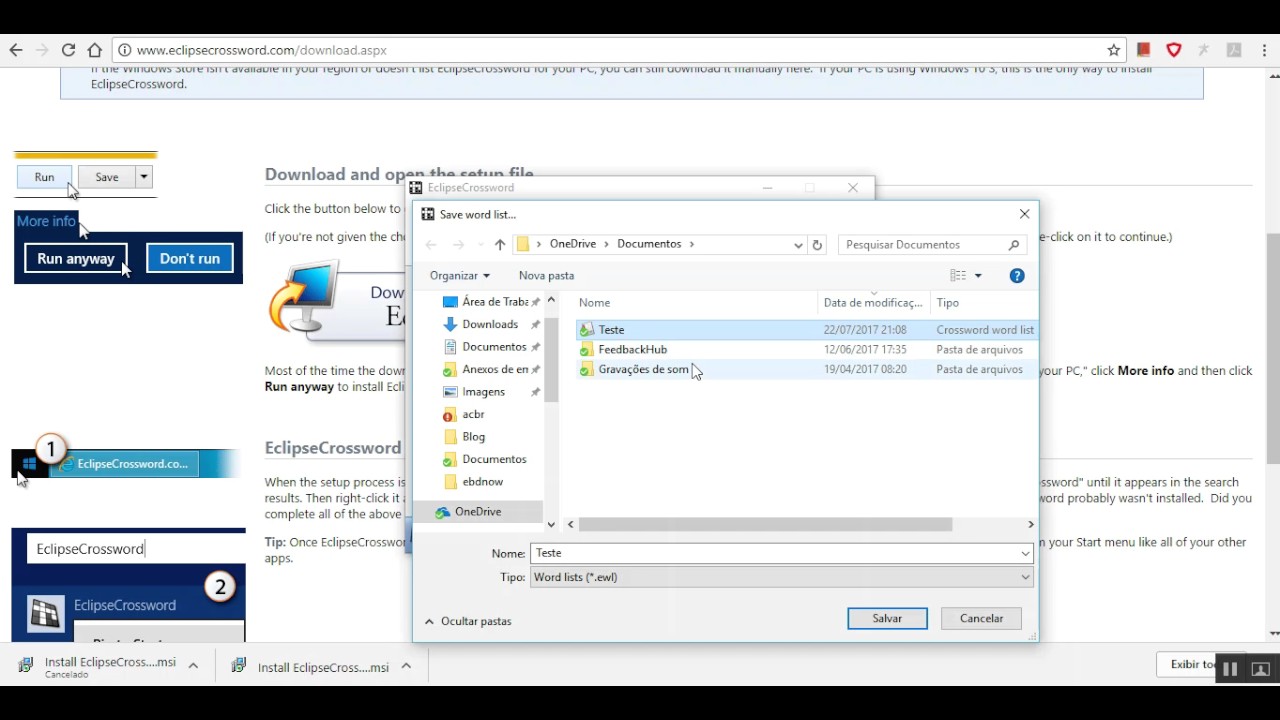The width and height of the screenshot is (1280, 720).
Task: Click the web page vertical scrollbar
Action: 1273,350
